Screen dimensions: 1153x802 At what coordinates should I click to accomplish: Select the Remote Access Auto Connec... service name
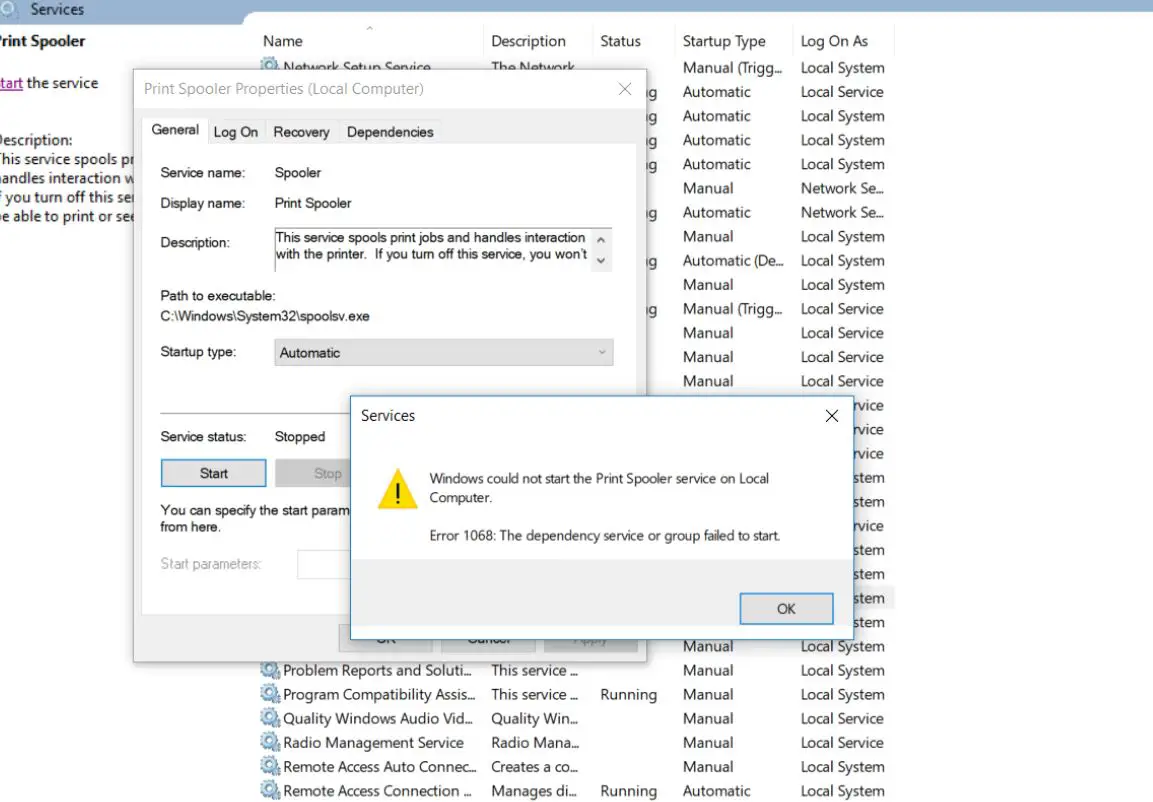tap(379, 767)
